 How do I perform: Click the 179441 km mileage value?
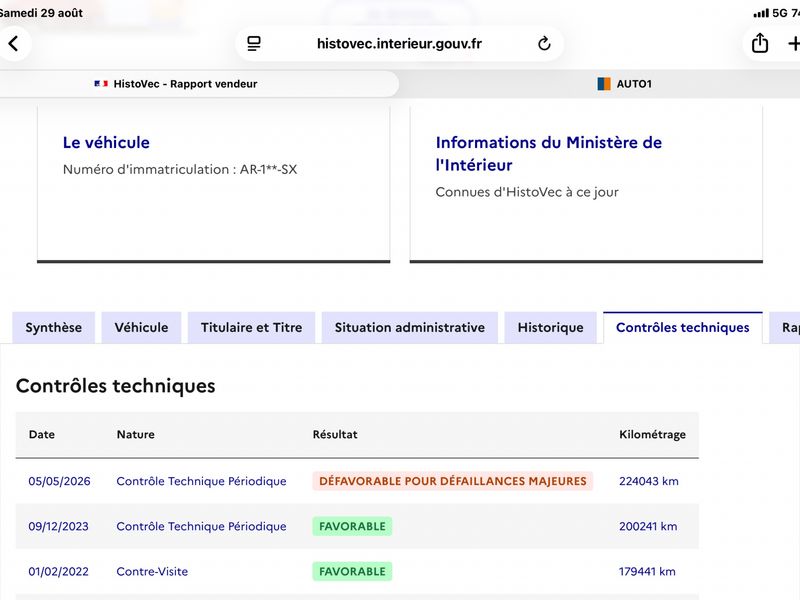coord(647,571)
